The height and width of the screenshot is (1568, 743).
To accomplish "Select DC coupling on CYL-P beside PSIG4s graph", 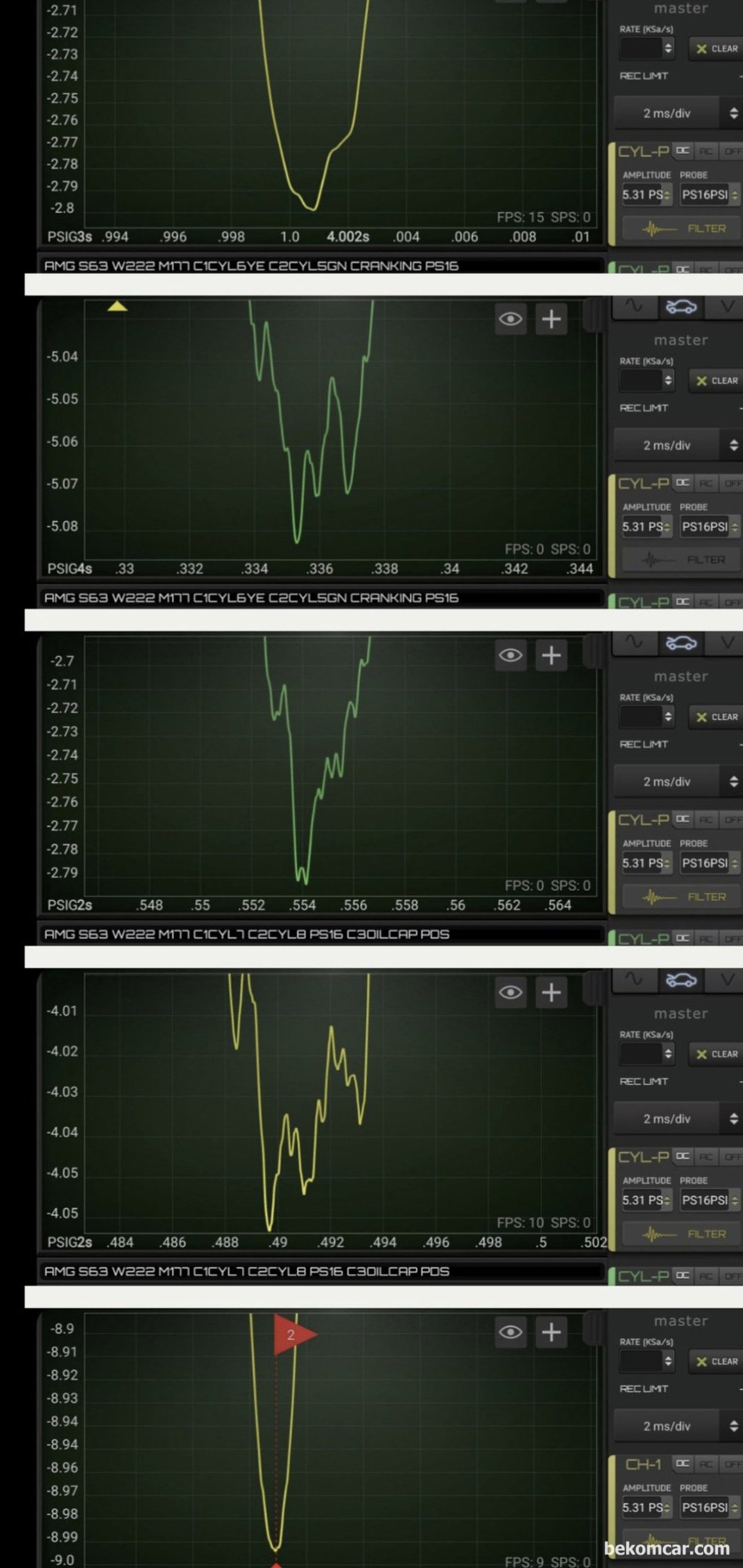I will [x=682, y=483].
